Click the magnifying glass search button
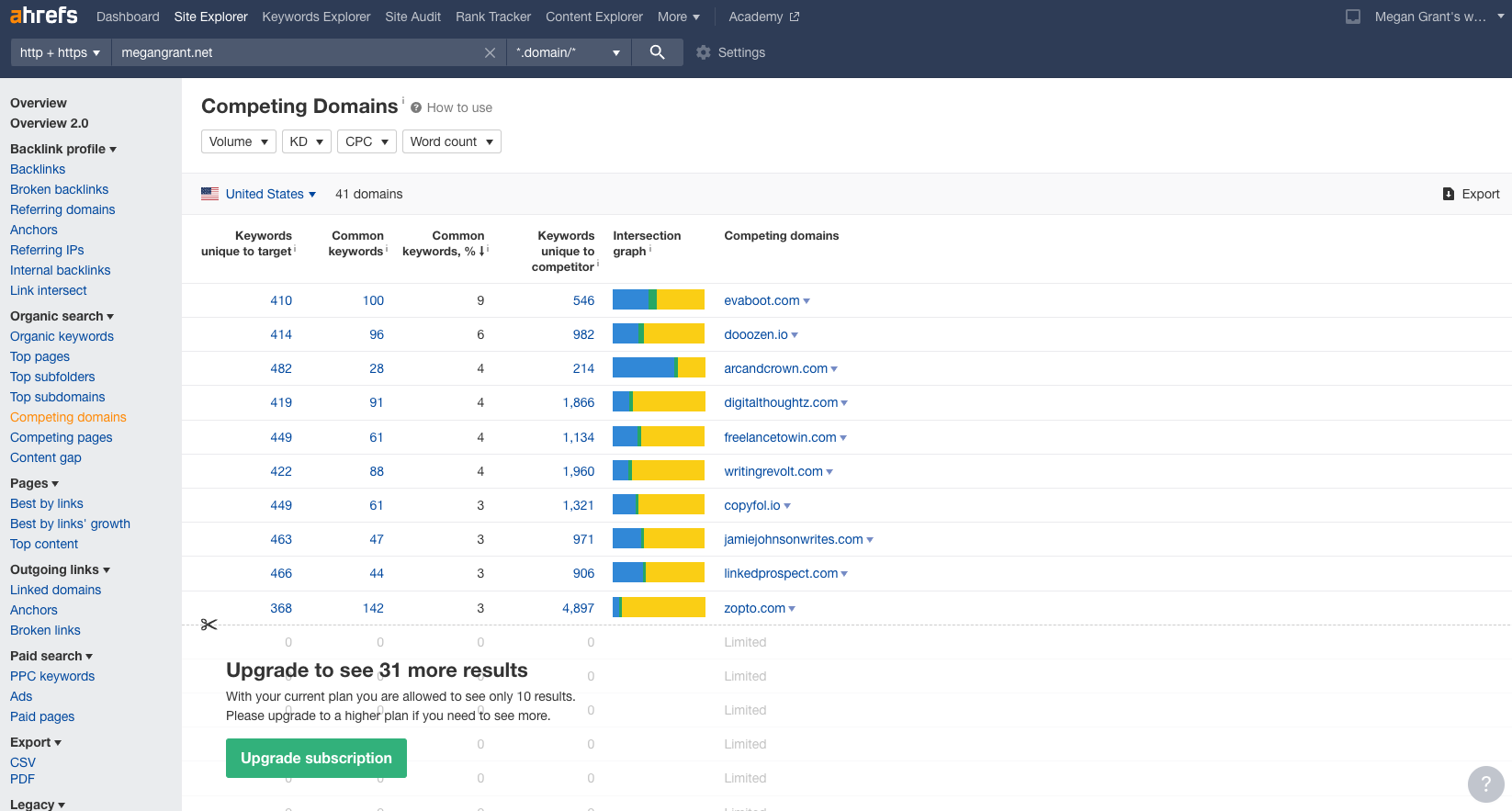 (x=657, y=52)
